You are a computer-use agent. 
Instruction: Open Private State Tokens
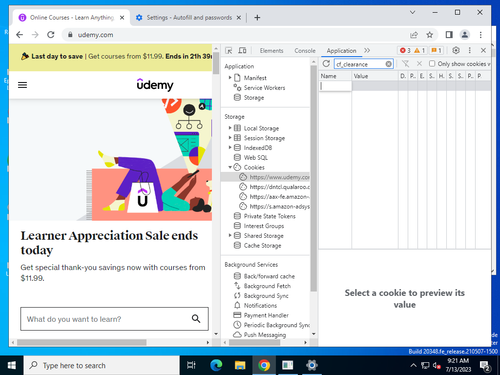click(x=269, y=216)
